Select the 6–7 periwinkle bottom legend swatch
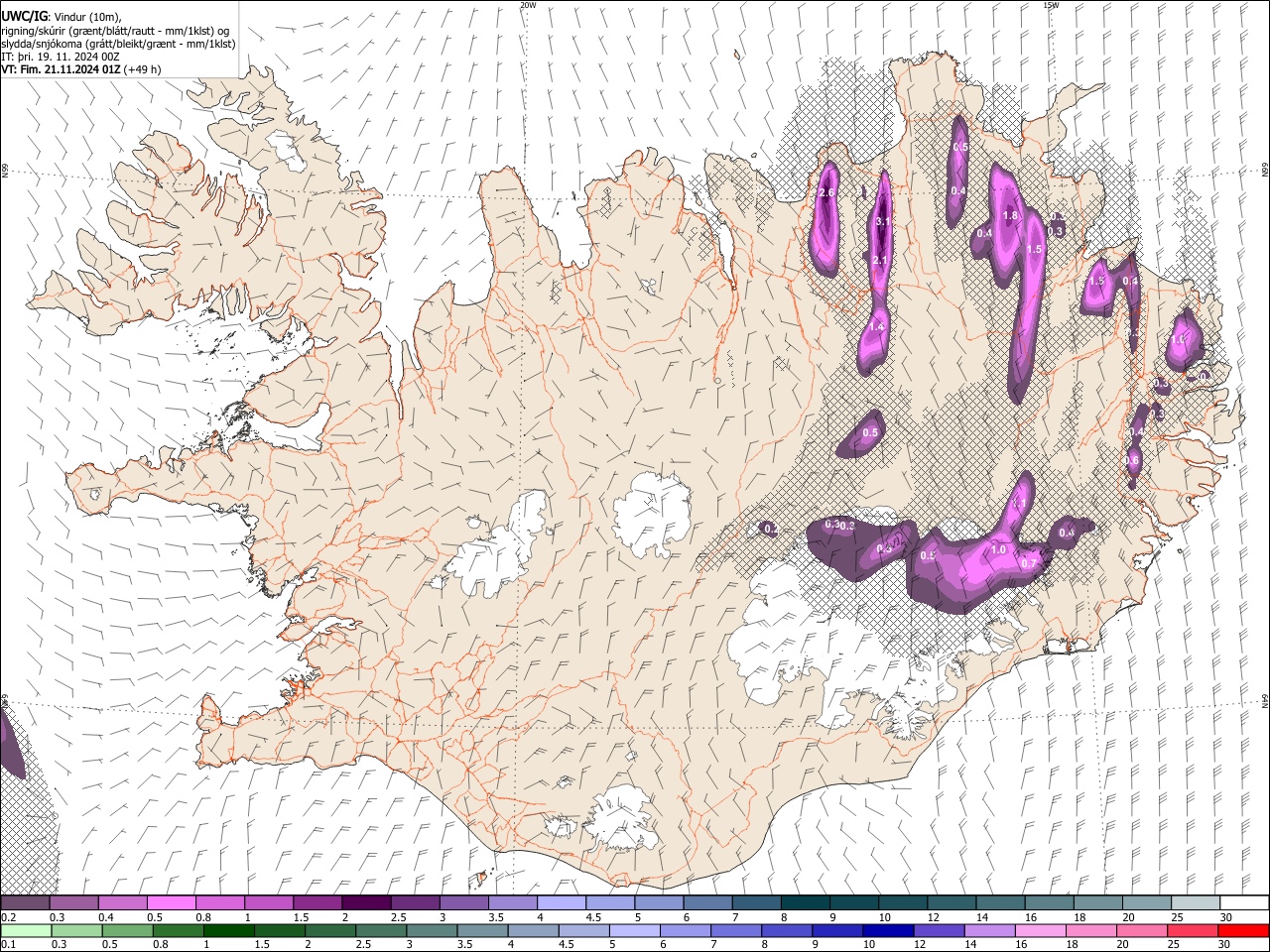Image resolution: width=1270 pixels, height=952 pixels. click(685, 930)
